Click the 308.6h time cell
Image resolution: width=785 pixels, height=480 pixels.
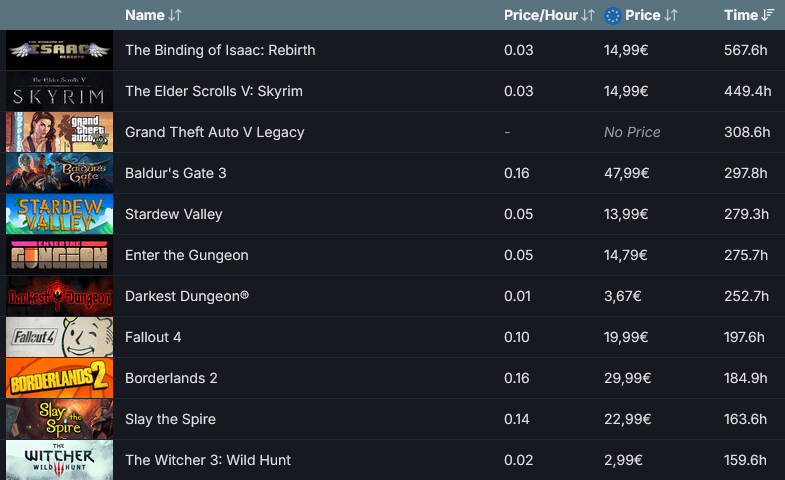747,132
